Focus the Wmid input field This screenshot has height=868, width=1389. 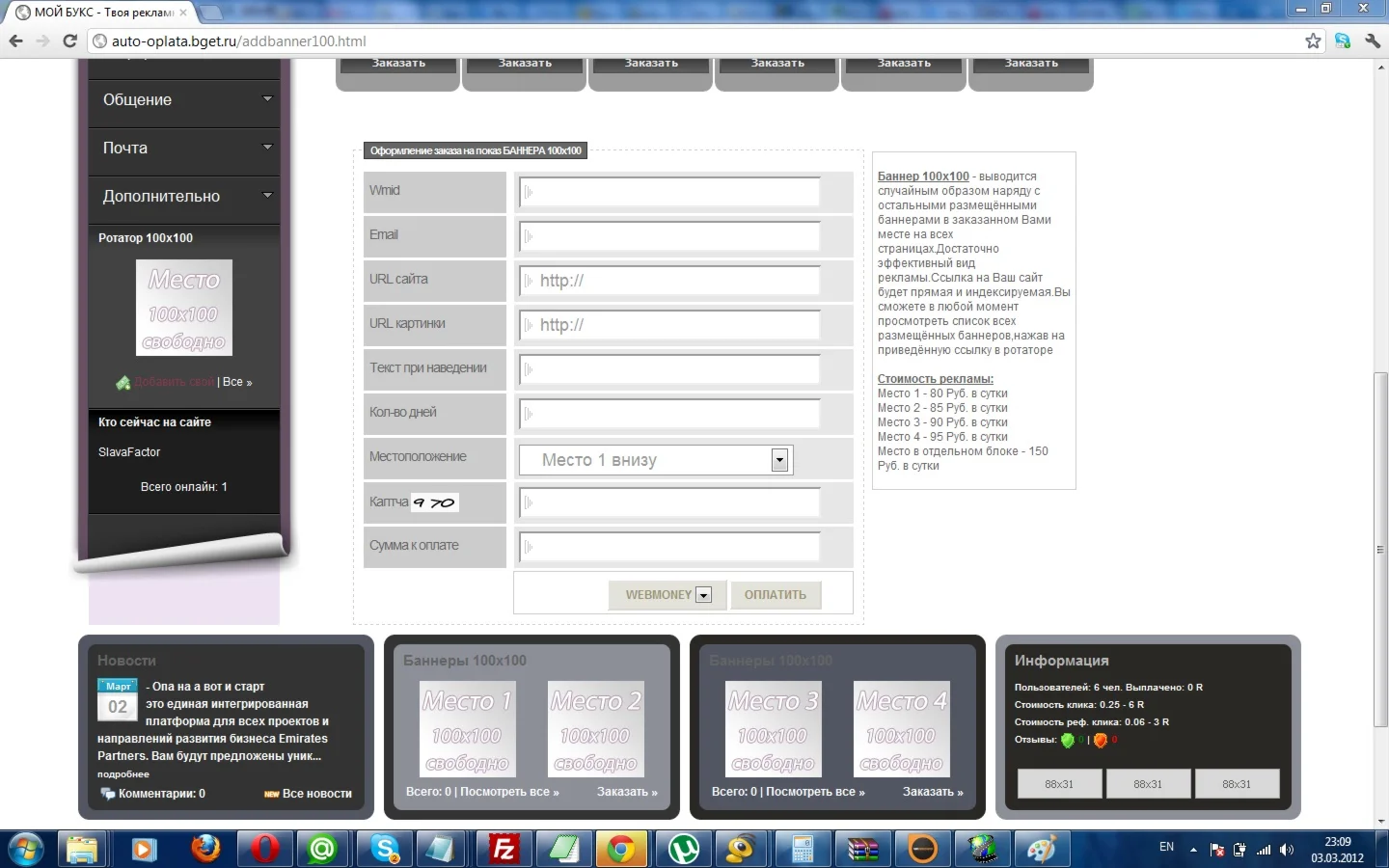pos(669,192)
